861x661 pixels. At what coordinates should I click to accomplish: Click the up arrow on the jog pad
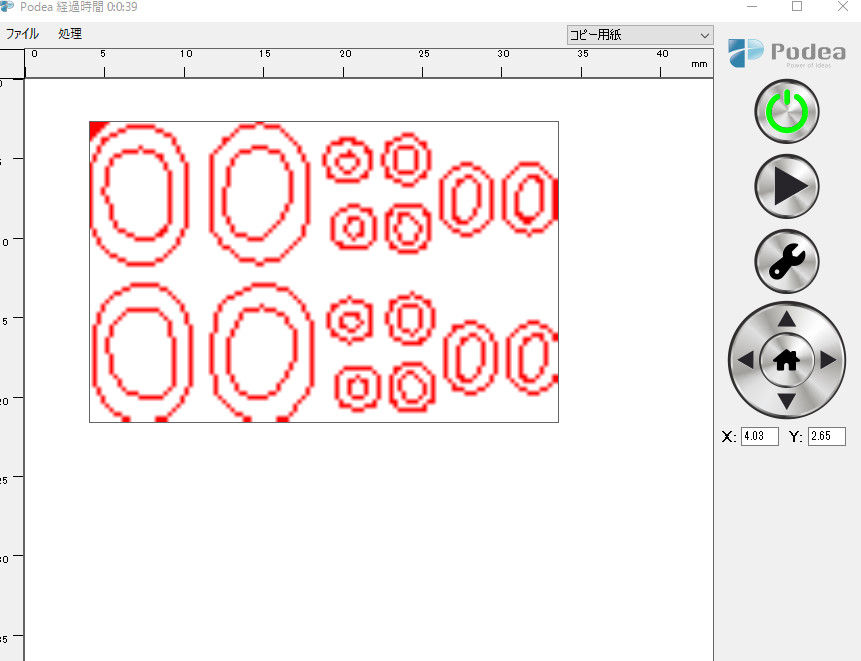(786, 319)
